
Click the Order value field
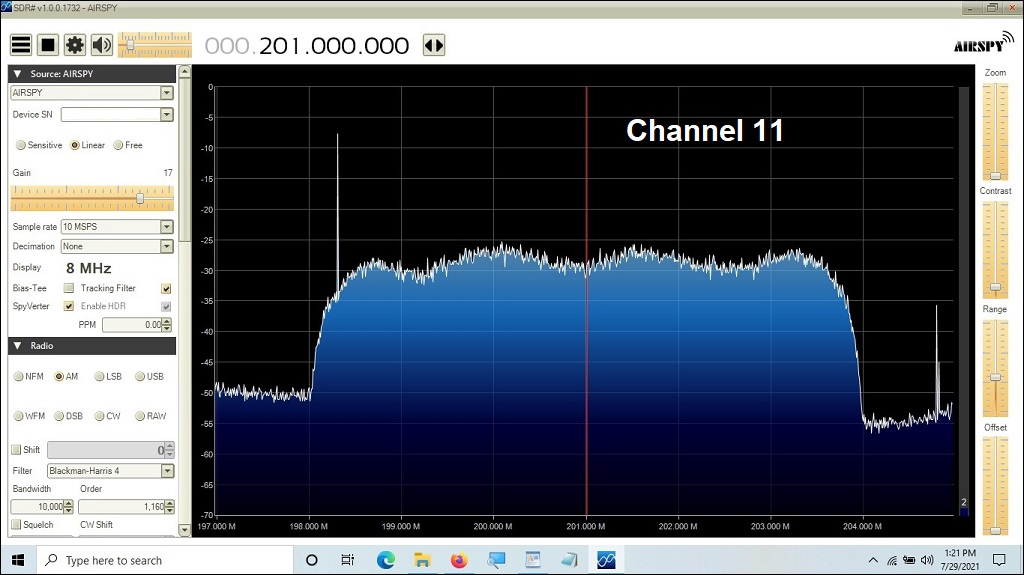[x=121, y=506]
